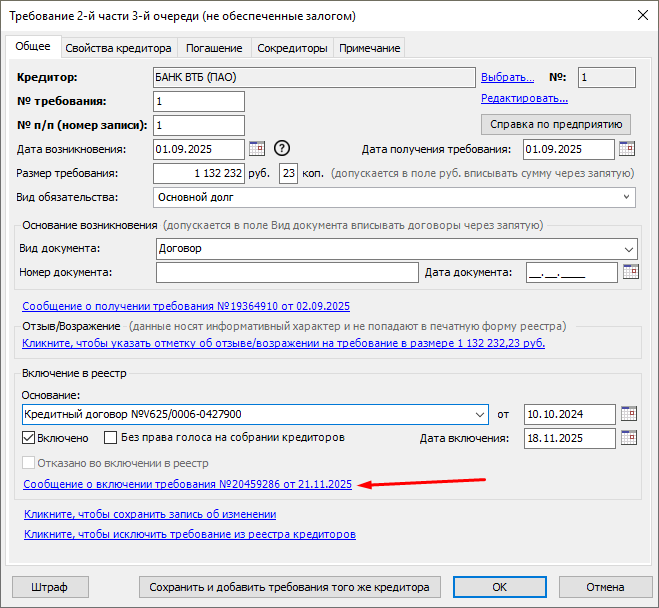Open calendar for Дата получения требования

coord(627,149)
